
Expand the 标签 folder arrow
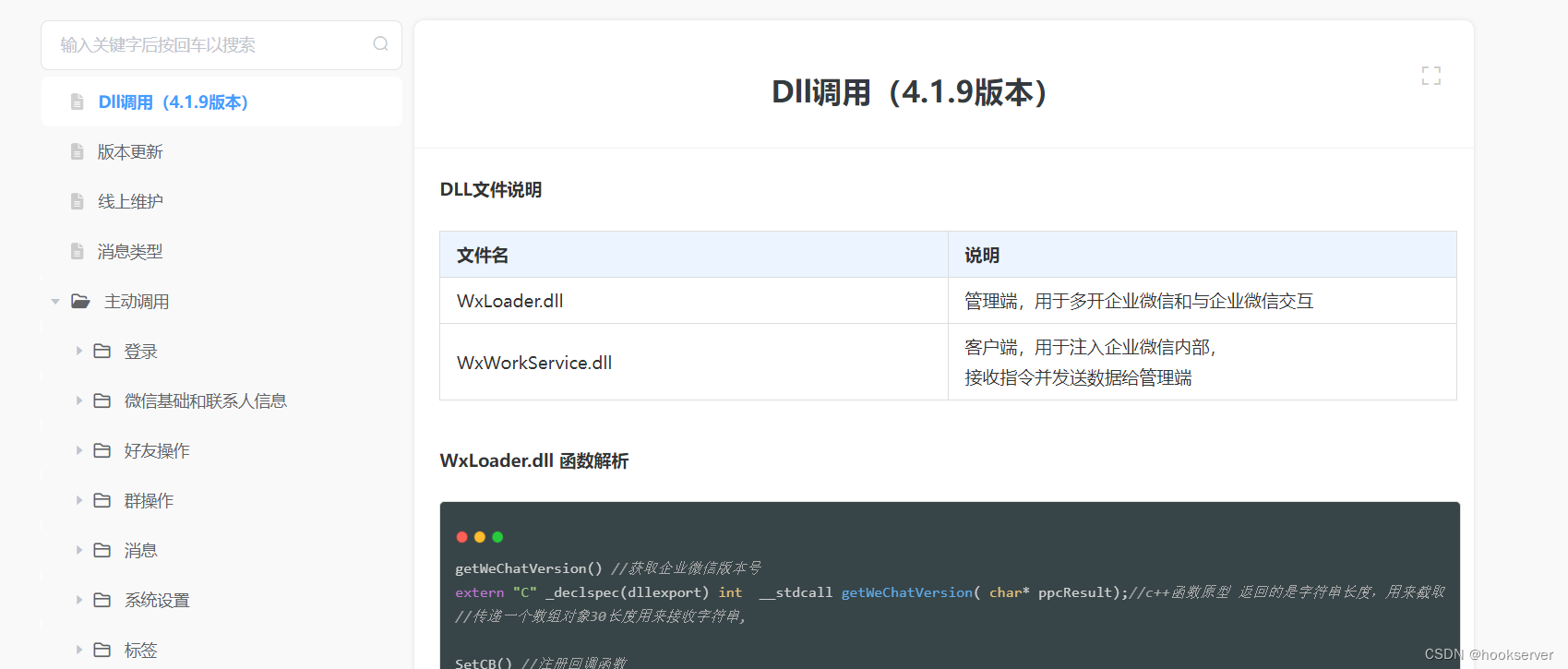(x=79, y=650)
